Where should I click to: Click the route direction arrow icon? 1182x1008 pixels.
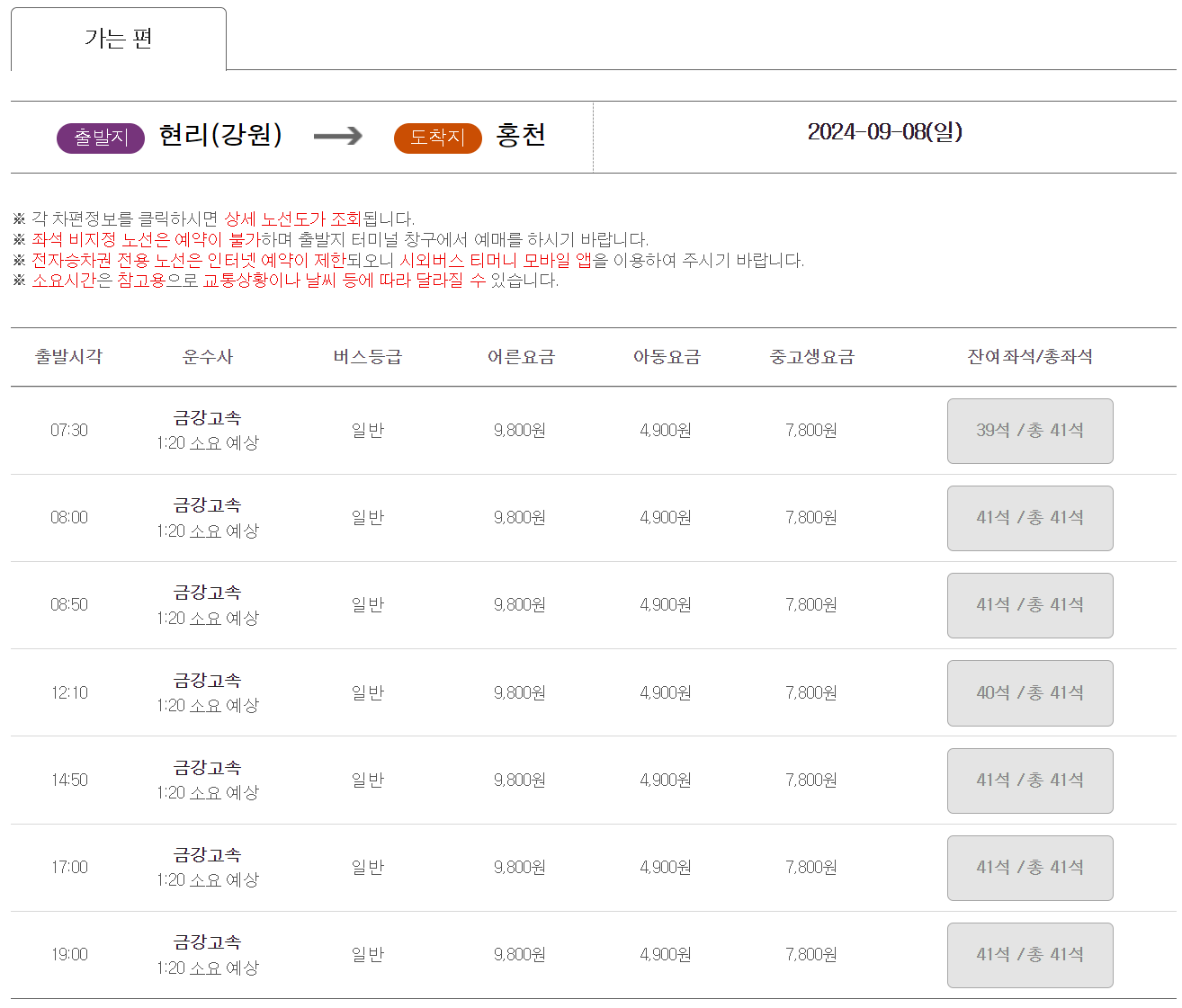[x=338, y=136]
